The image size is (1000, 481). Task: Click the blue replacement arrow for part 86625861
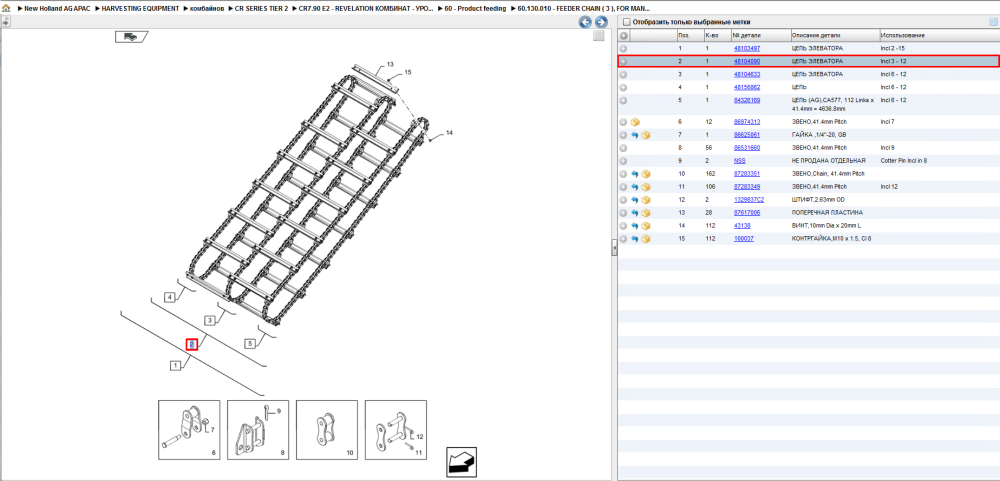pos(635,135)
